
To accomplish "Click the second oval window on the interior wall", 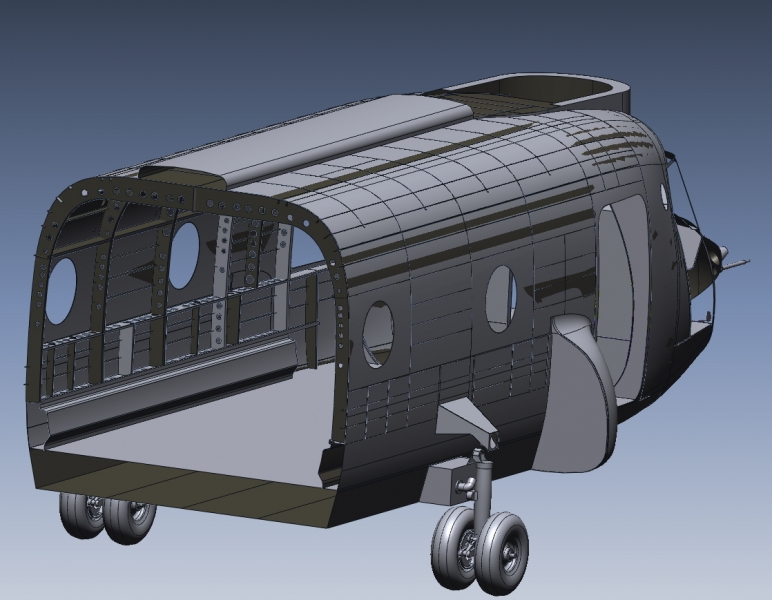I will coord(184,255).
